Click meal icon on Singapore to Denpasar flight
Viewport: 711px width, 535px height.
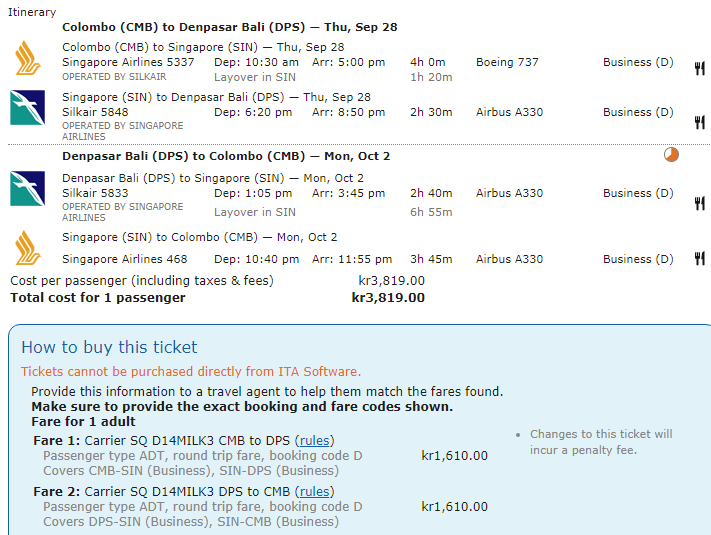[699, 122]
